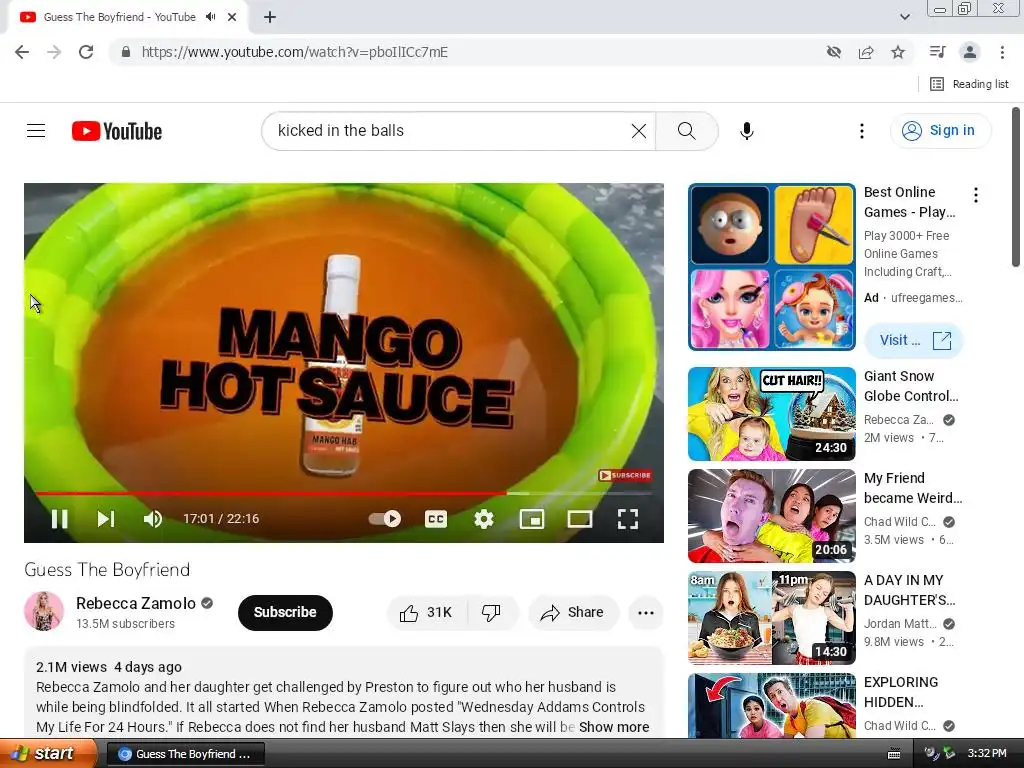
Task: Select the Guess The Boyfriend tab
Action: [127, 18]
